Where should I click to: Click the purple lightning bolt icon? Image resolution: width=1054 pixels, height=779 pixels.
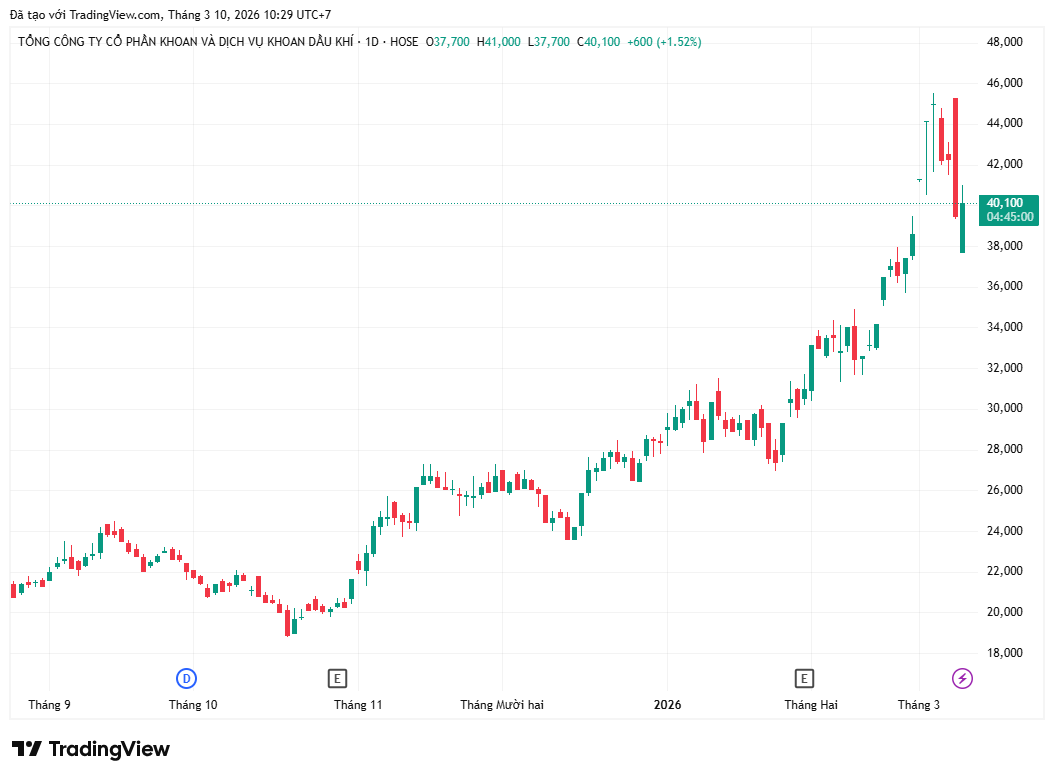tap(962, 679)
